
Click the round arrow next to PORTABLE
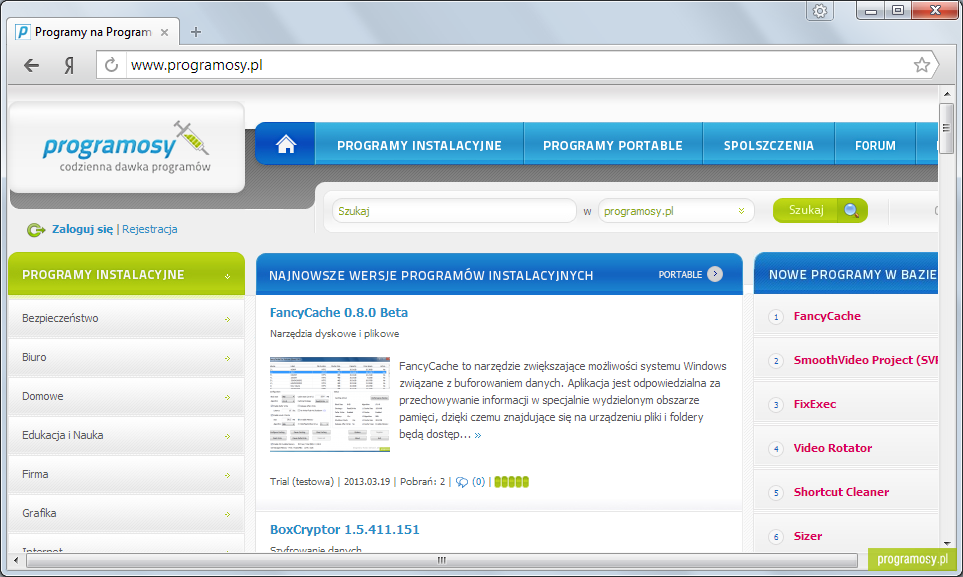point(715,274)
